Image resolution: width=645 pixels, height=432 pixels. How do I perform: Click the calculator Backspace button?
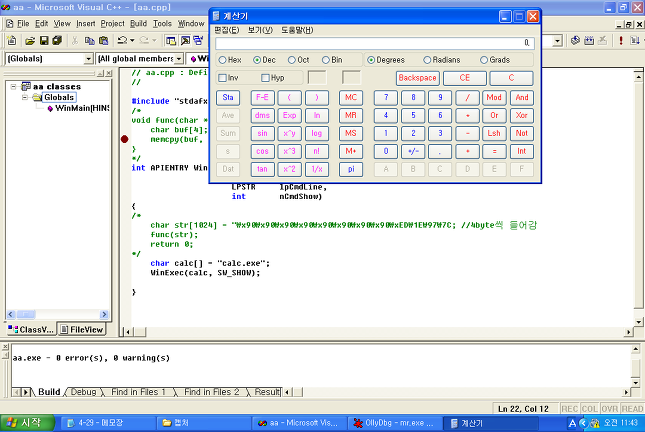[418, 78]
